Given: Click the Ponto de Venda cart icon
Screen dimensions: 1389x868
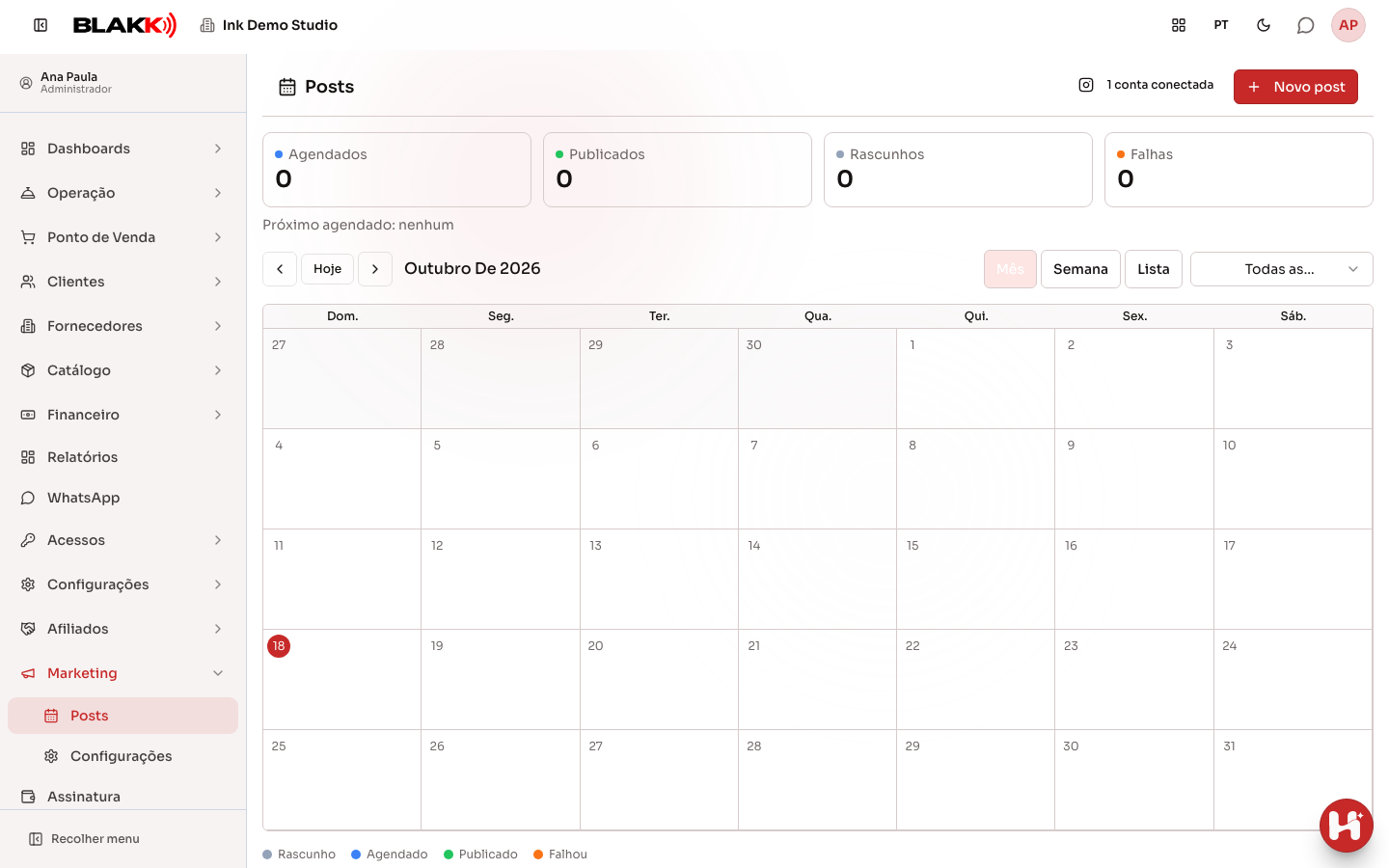Looking at the screenshot, I should point(28,237).
